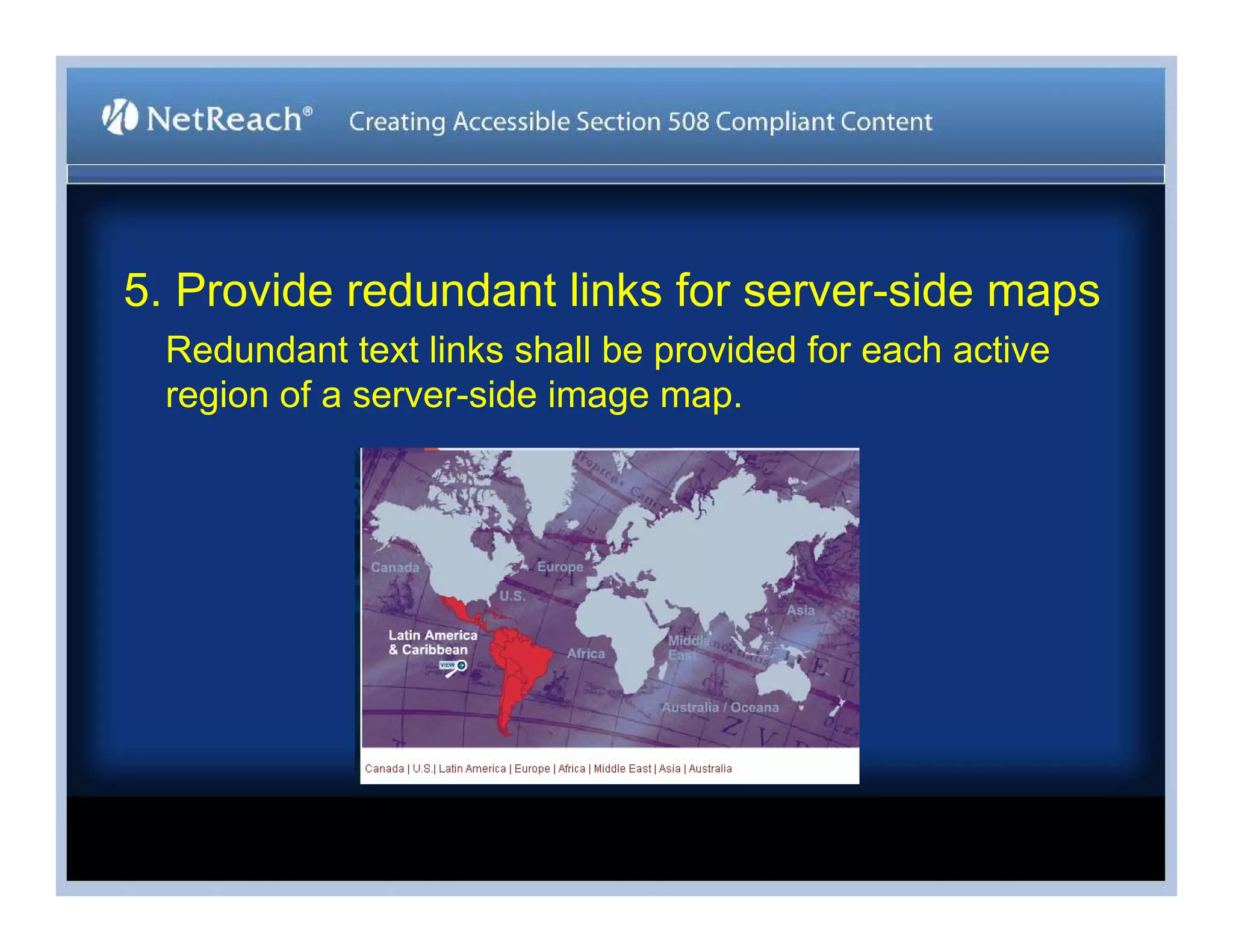1233x952 pixels.
Task: Select the Australia / Oceana map label
Action: click(x=720, y=708)
